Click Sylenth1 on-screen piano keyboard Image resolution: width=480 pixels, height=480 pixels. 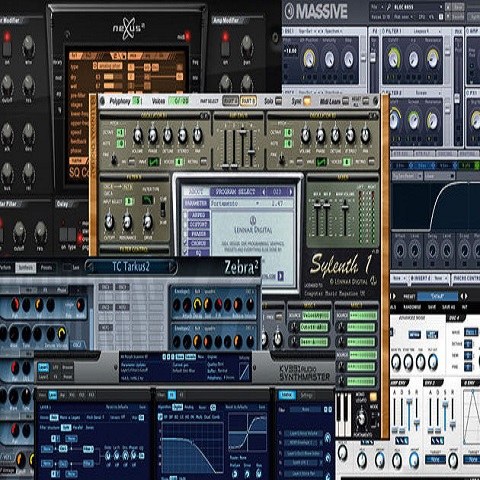343,415
